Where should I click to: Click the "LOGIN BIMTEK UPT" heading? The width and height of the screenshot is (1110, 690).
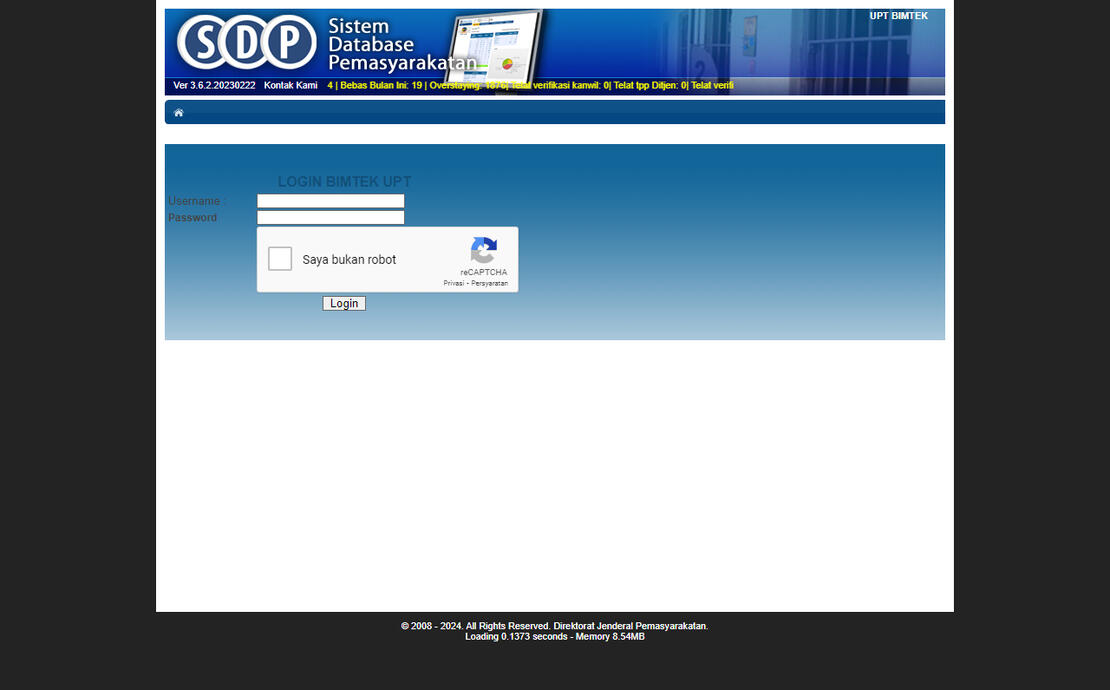[344, 181]
